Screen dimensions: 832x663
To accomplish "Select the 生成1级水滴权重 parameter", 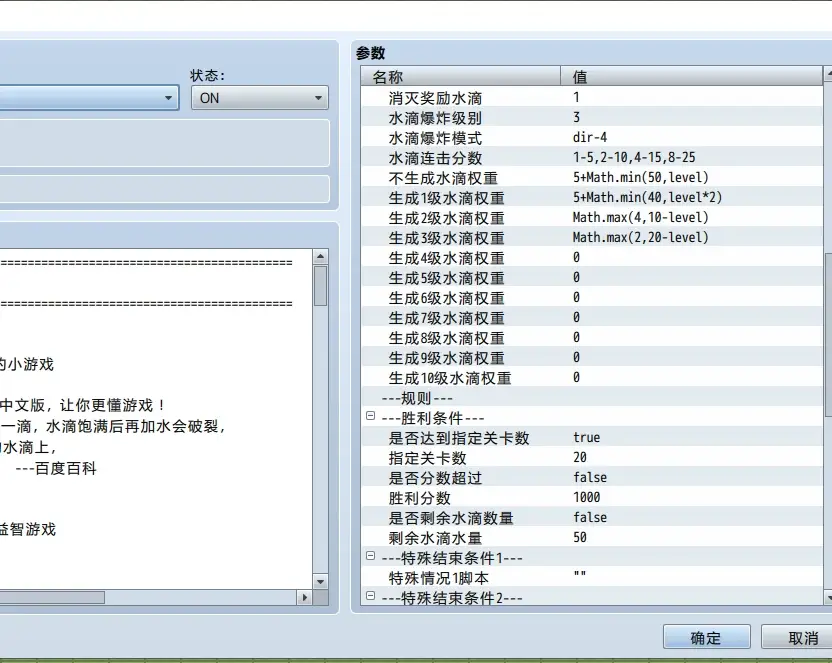I will [x=446, y=198].
